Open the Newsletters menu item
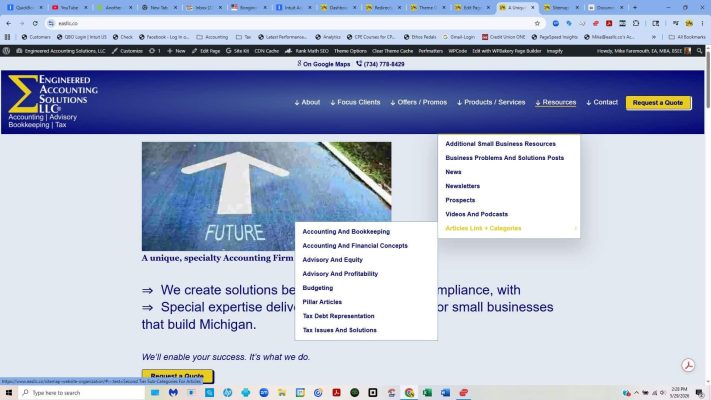 pos(463,186)
